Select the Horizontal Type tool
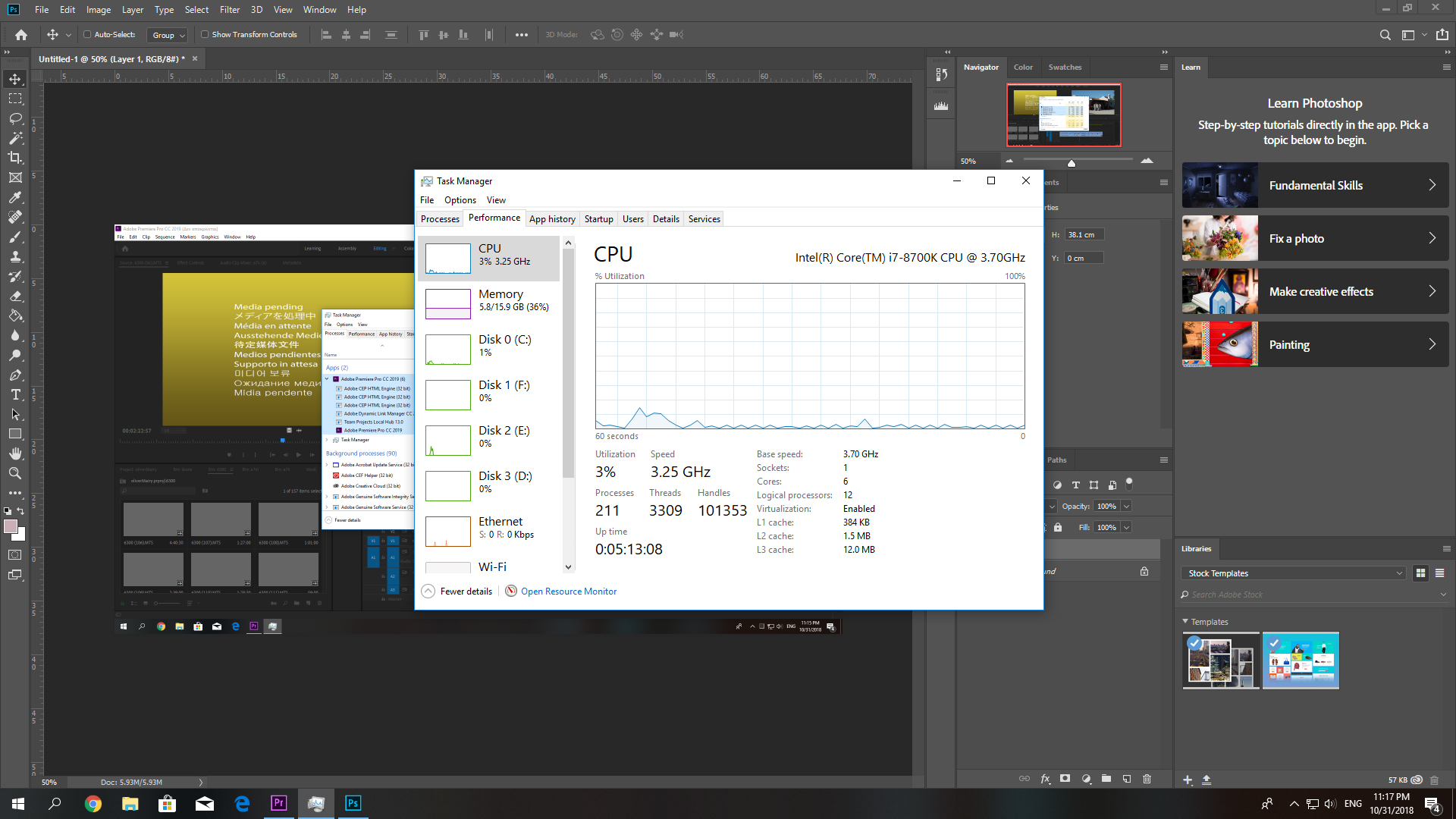 coord(15,394)
